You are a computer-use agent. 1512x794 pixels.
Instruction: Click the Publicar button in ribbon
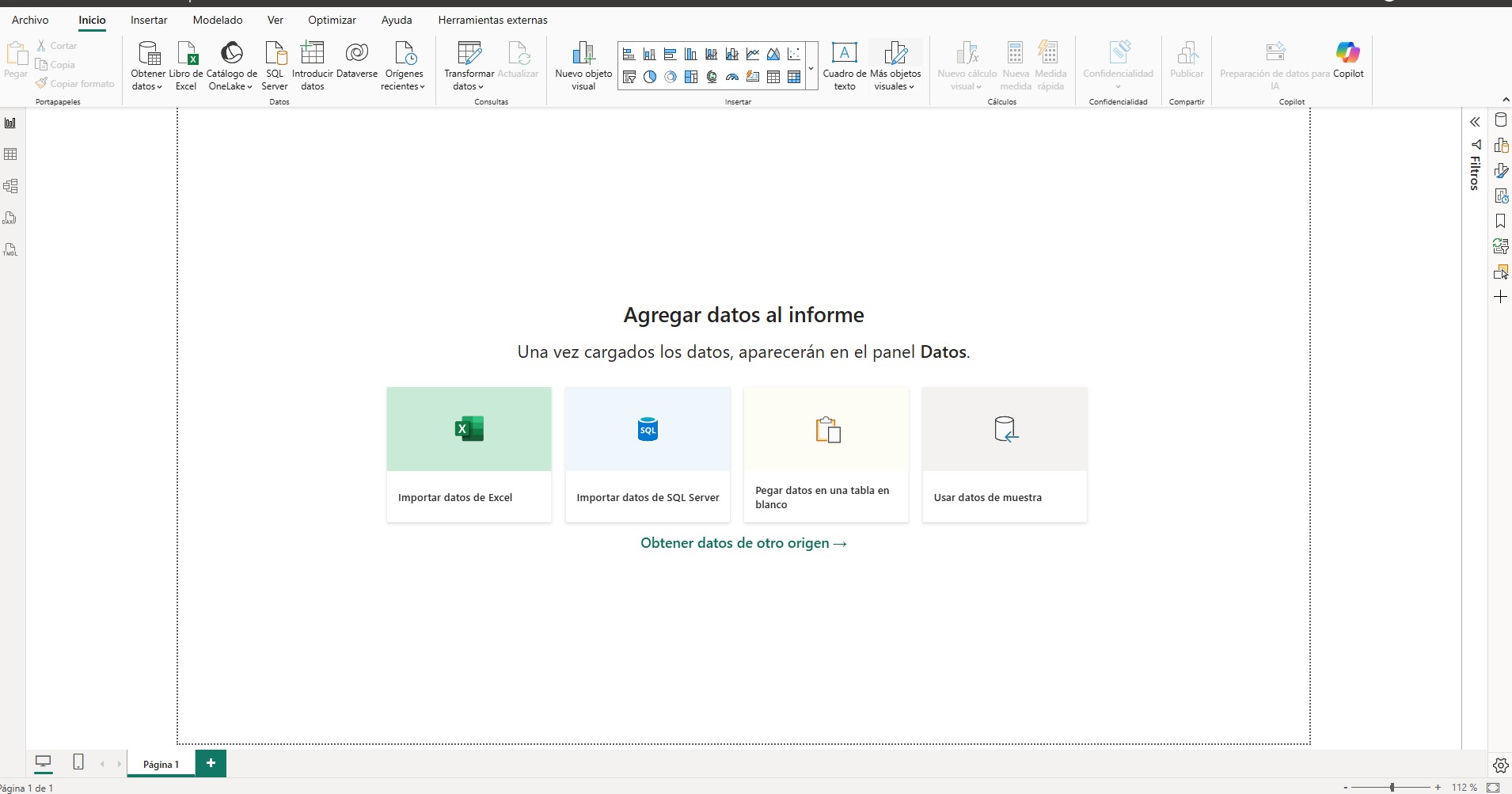(1187, 60)
